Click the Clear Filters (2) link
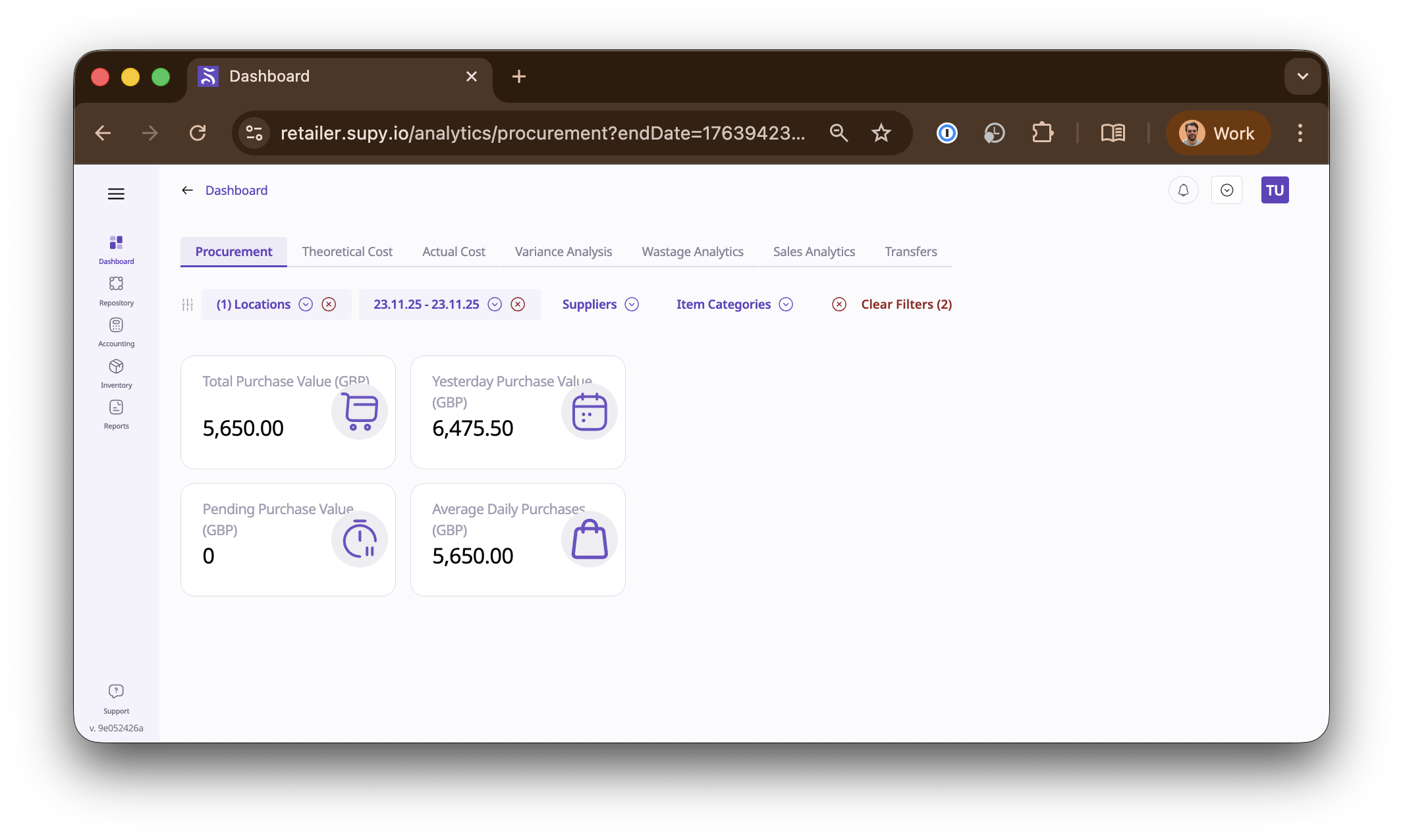 click(906, 304)
